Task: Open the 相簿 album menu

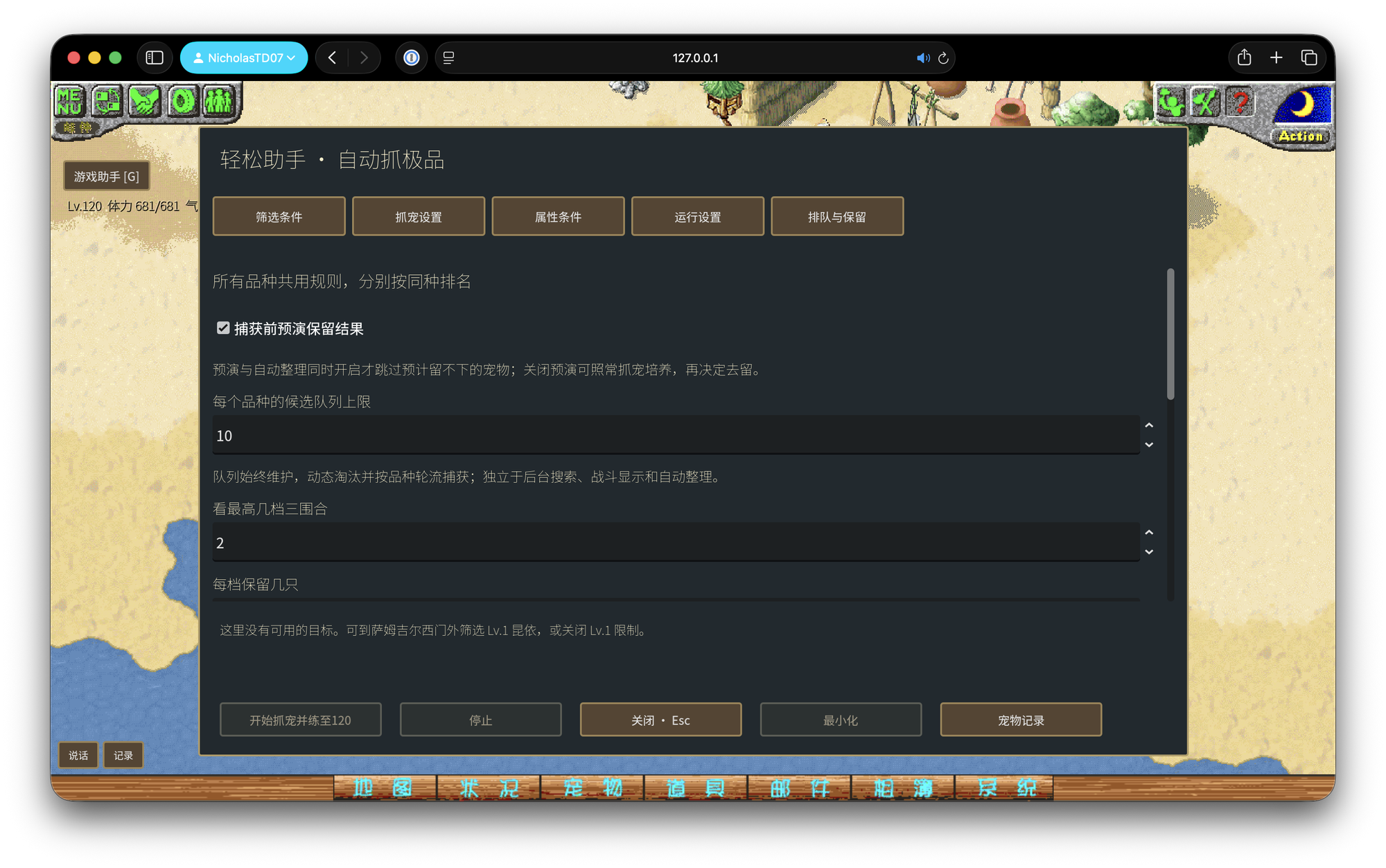Action: coord(903,788)
